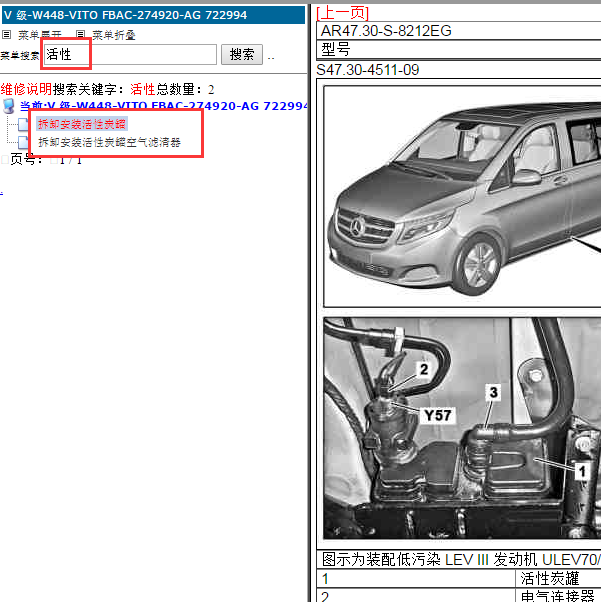
Task: Select tree item 拆卸安装活性炭罐空气滤清器
Action: (x=109, y=142)
